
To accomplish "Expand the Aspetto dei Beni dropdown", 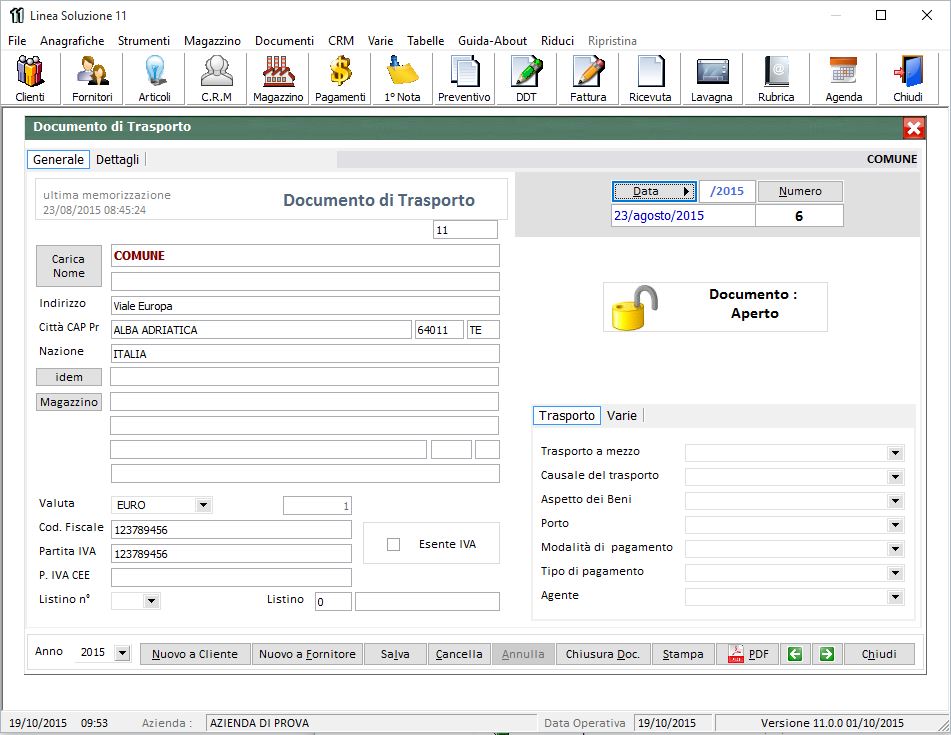I will (x=895, y=501).
